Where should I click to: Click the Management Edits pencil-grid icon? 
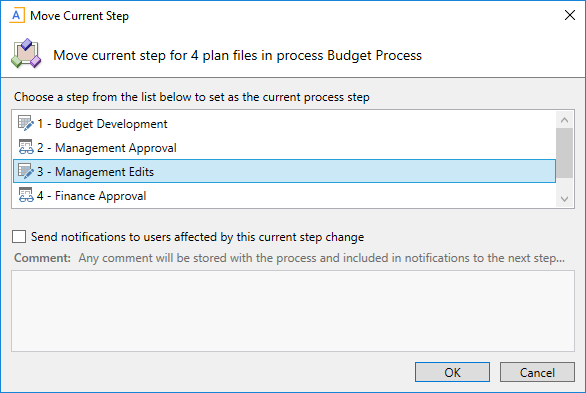(25, 171)
